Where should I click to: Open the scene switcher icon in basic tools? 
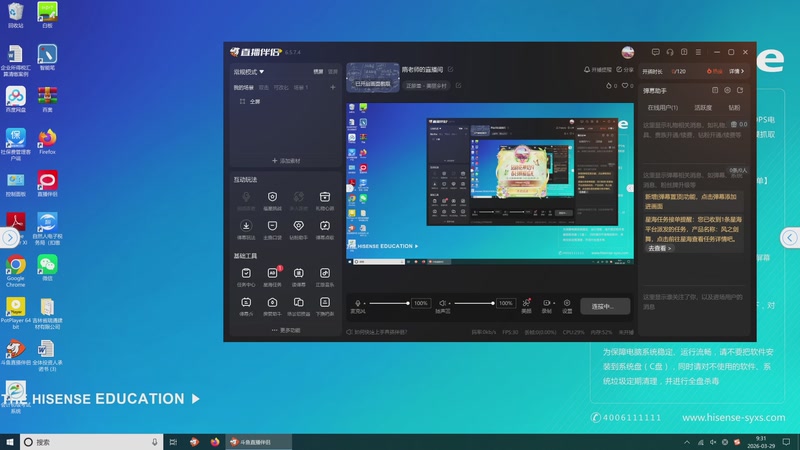pyautogui.click(x=298, y=303)
